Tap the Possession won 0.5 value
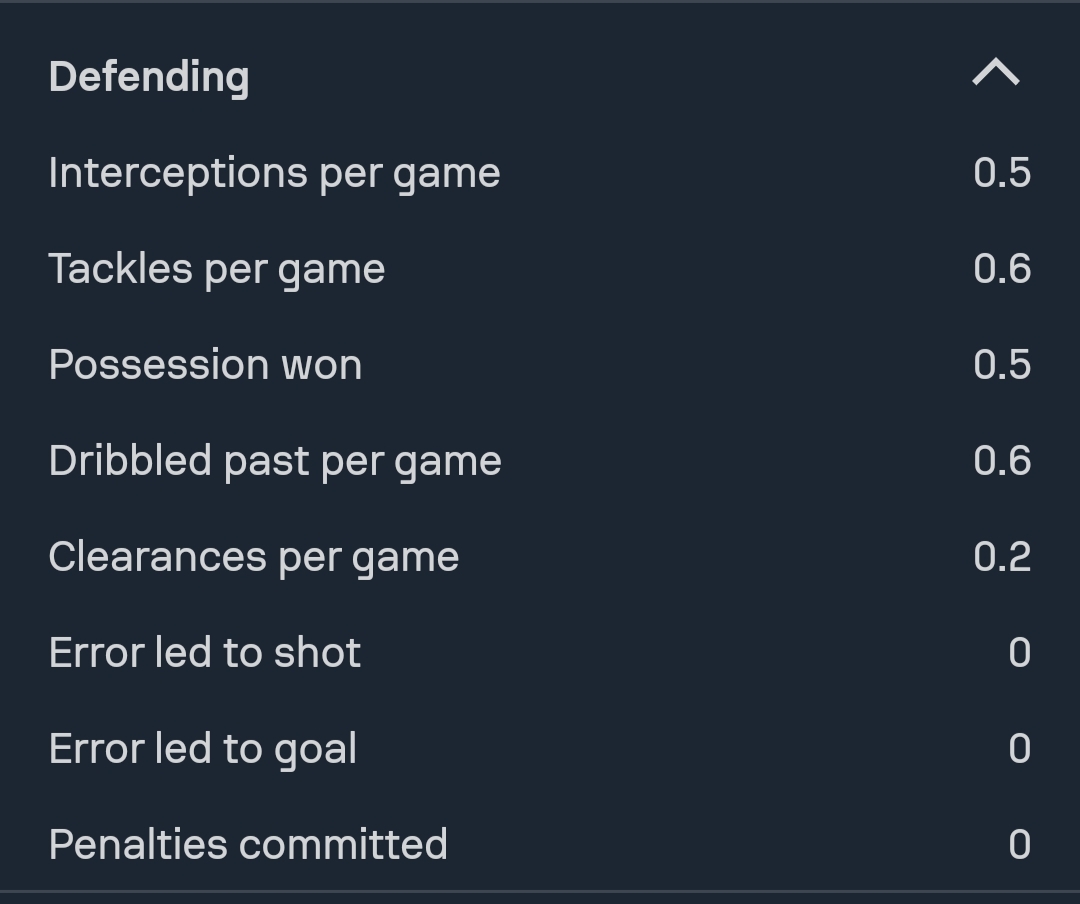This screenshot has width=1080, height=904. 1002,365
